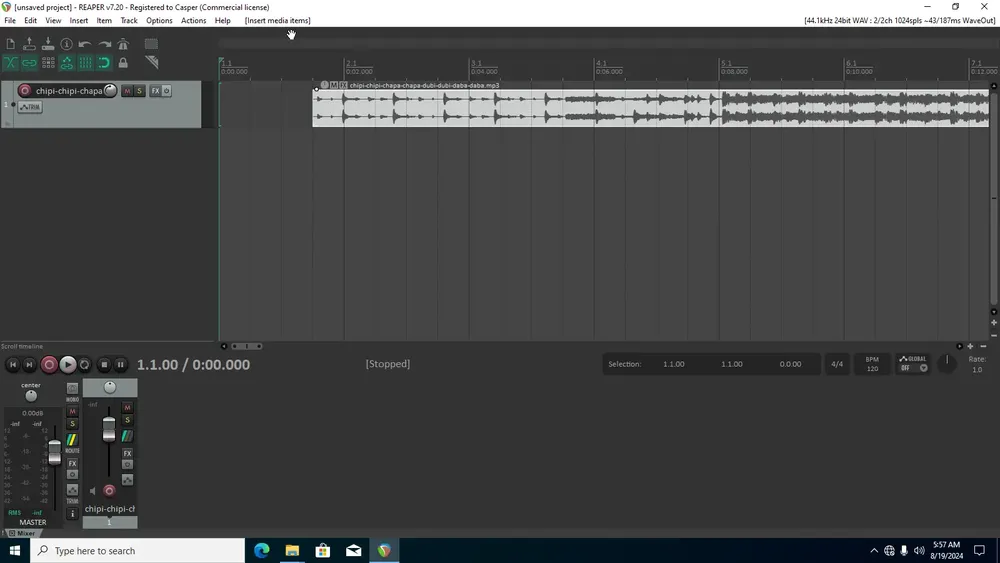The height and width of the screenshot is (563, 1000).
Task: Open the View menu
Action: click(x=53, y=20)
